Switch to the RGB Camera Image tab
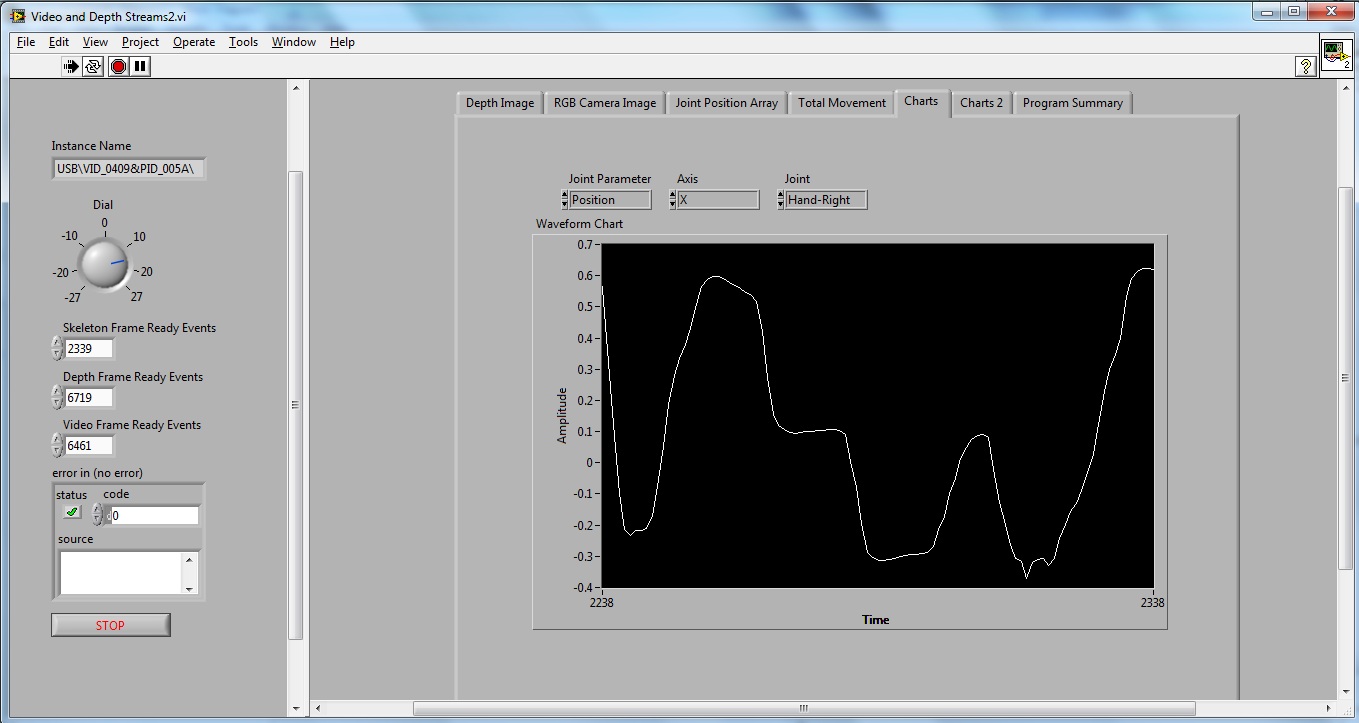 point(605,103)
